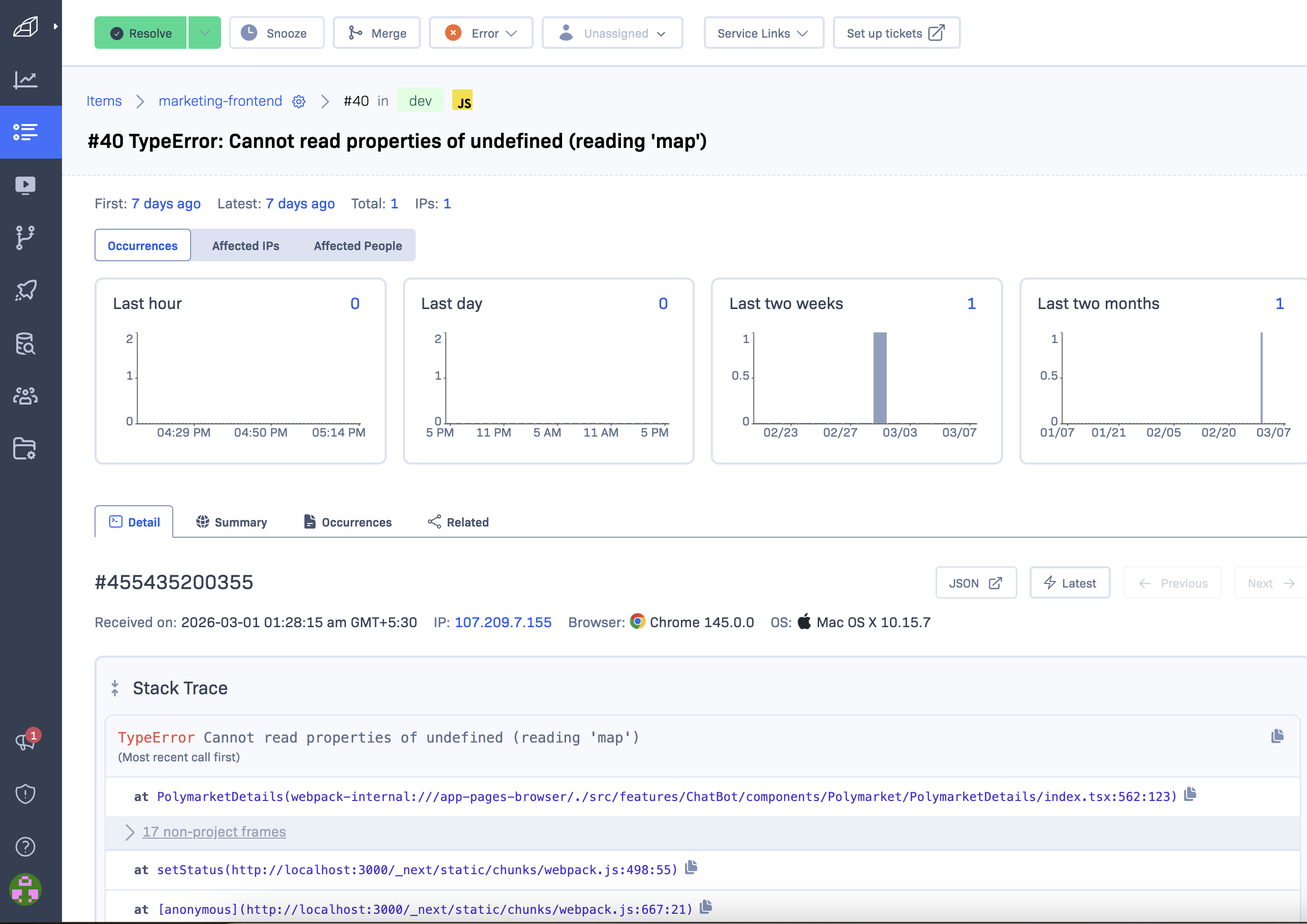Collapse the Stack Trace section
1307x924 pixels.
(x=115, y=688)
